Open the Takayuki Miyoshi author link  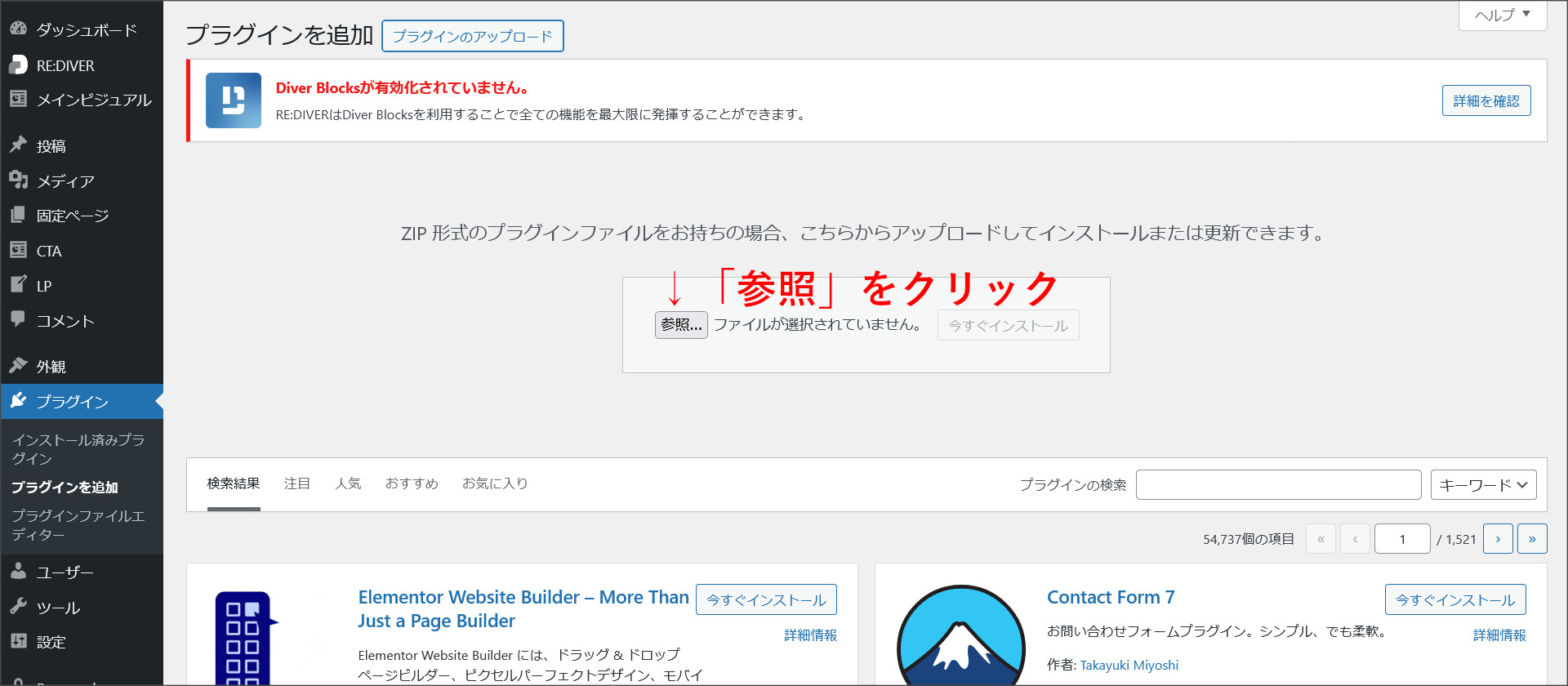click(1129, 665)
